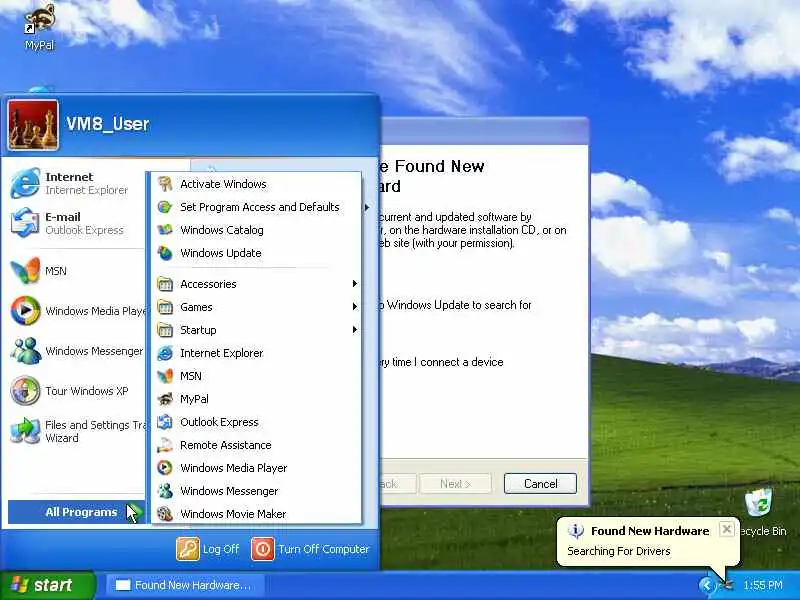
Task: Click the Games folder icon
Action: (x=165, y=307)
